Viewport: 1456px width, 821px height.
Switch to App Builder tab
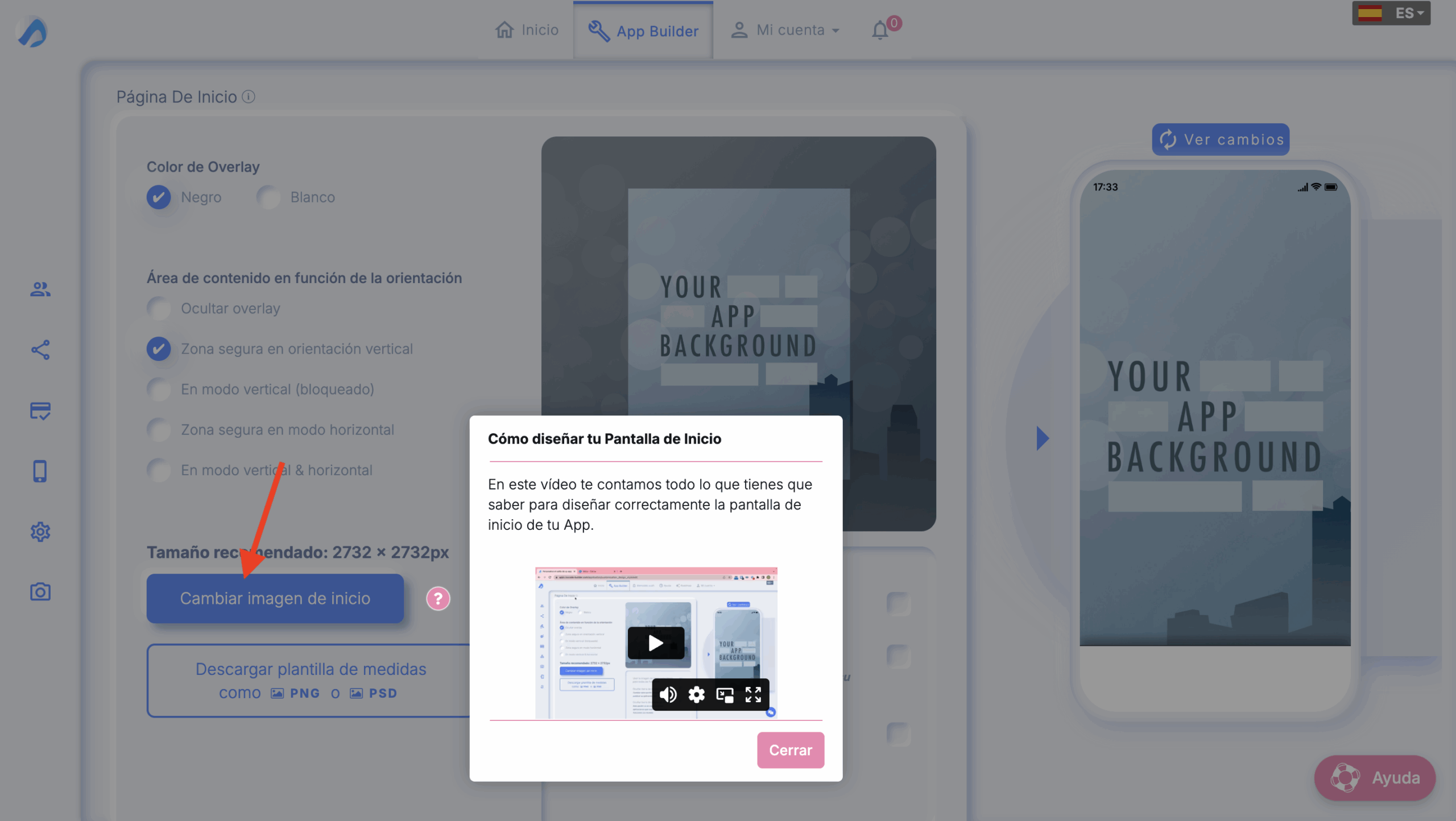(643, 31)
